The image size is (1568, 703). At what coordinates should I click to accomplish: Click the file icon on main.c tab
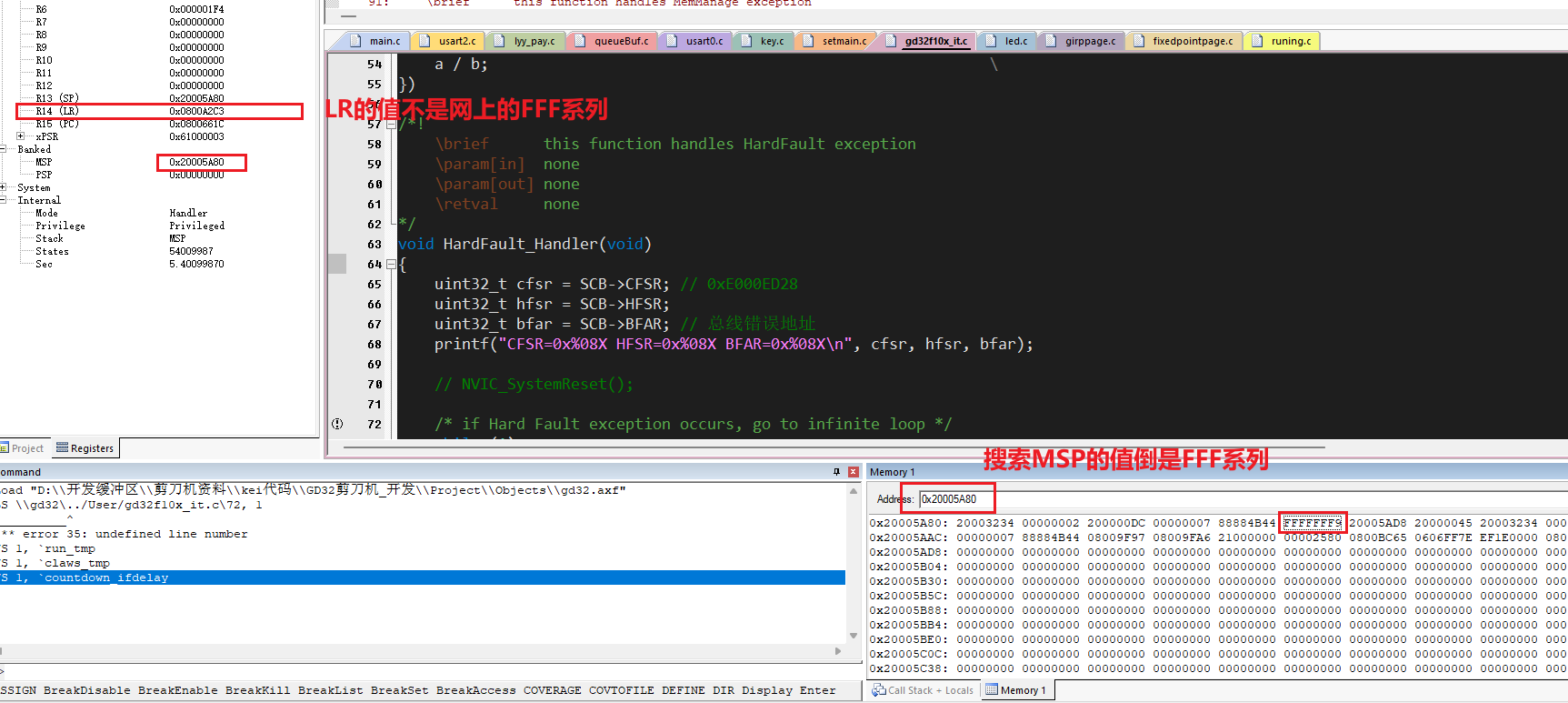click(x=355, y=41)
